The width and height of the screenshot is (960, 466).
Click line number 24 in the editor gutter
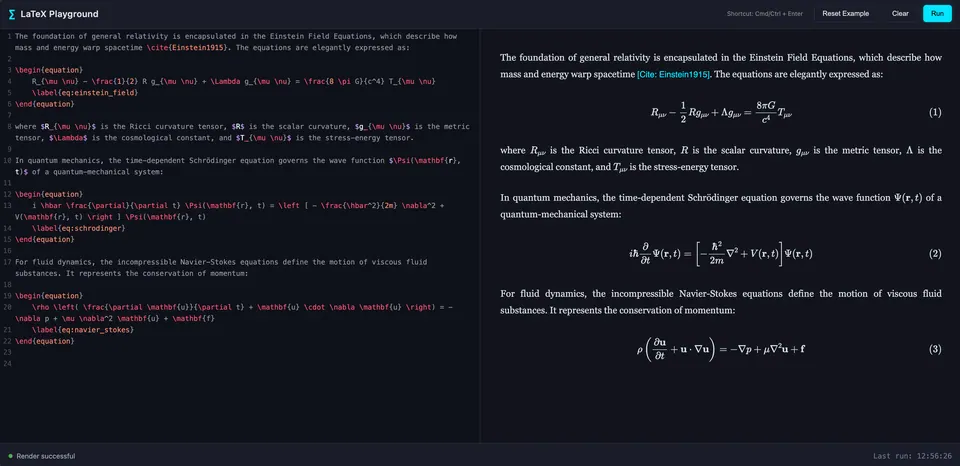[8, 363]
